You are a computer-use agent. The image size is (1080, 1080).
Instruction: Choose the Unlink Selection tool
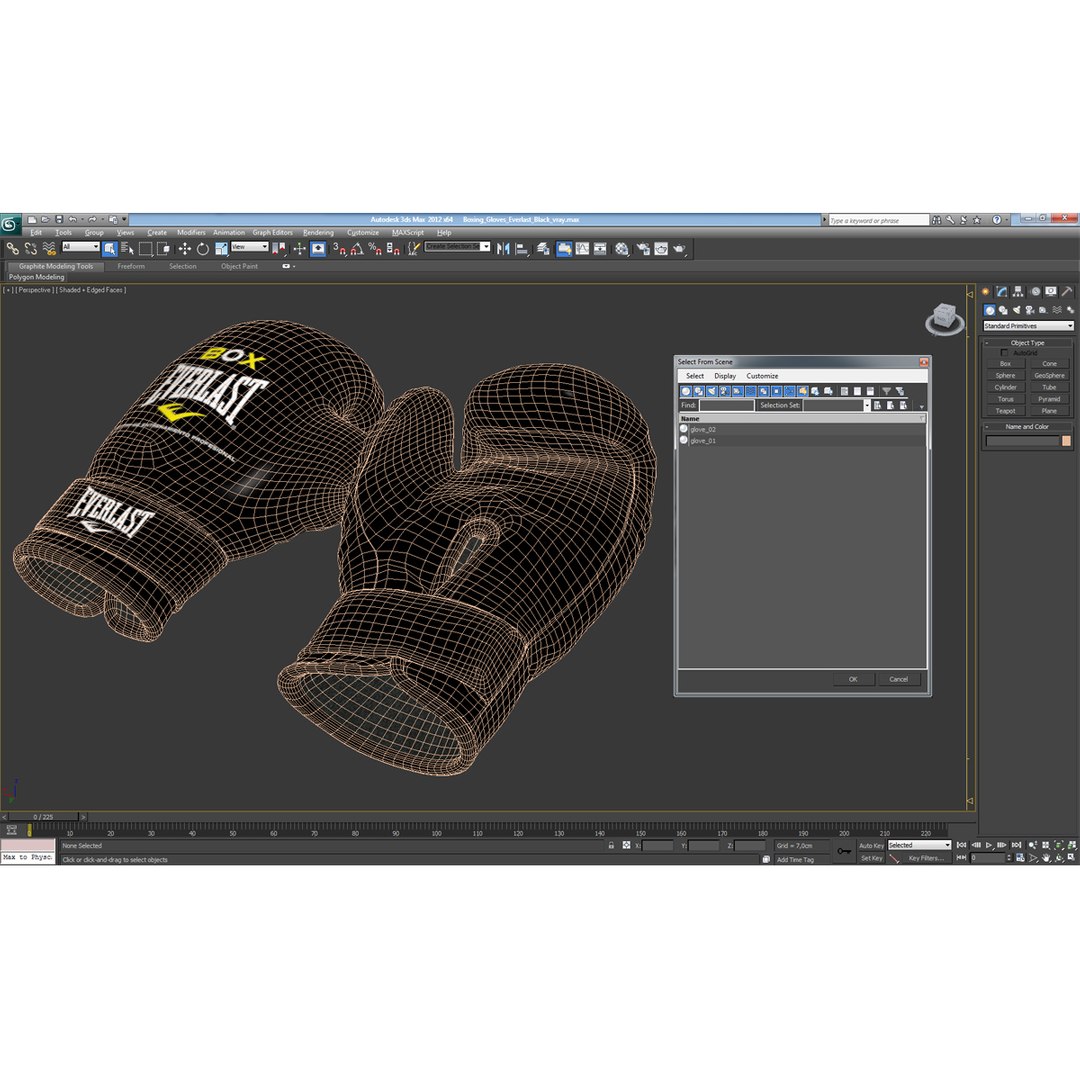(x=30, y=249)
